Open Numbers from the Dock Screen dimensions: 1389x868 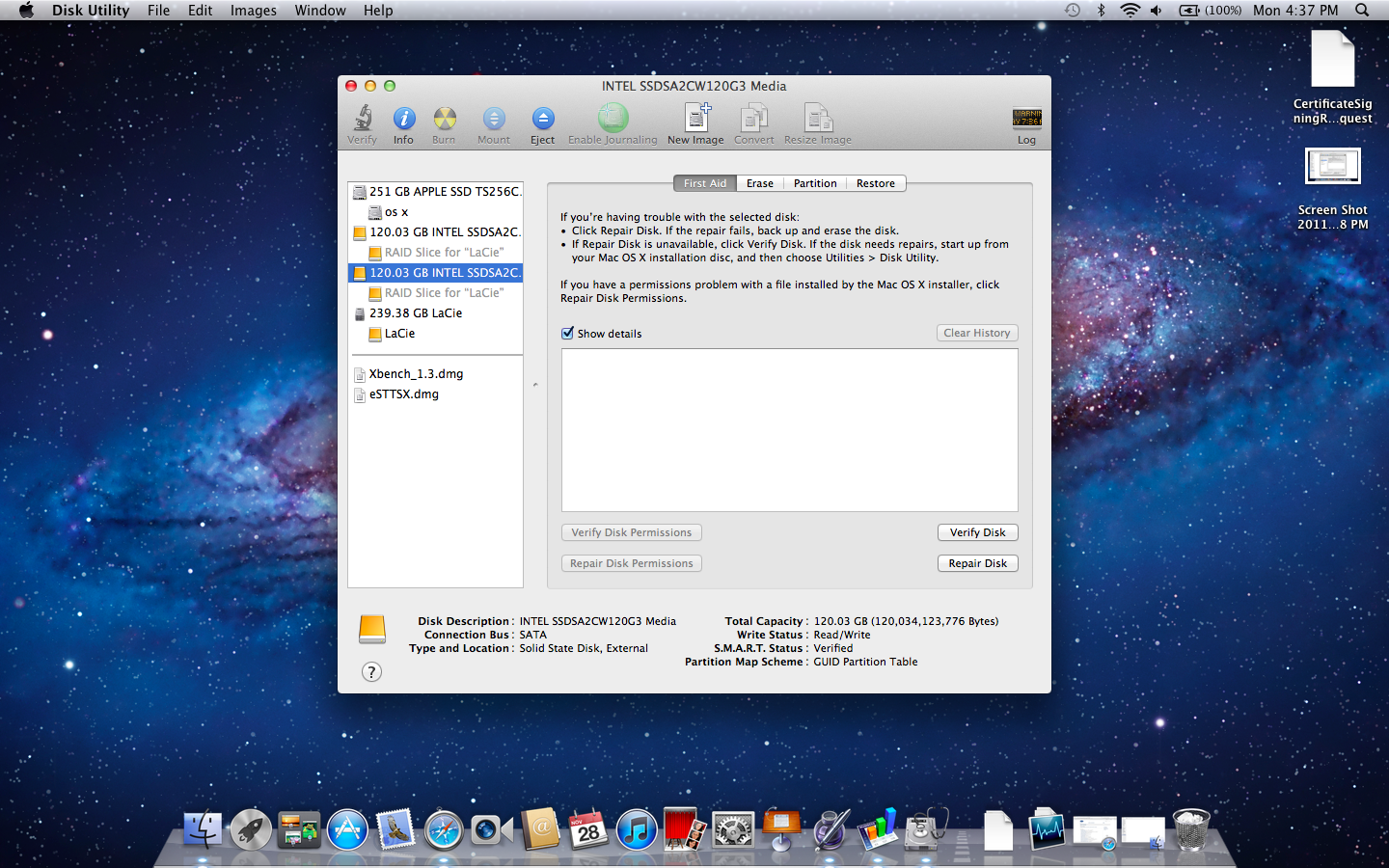tap(878, 828)
